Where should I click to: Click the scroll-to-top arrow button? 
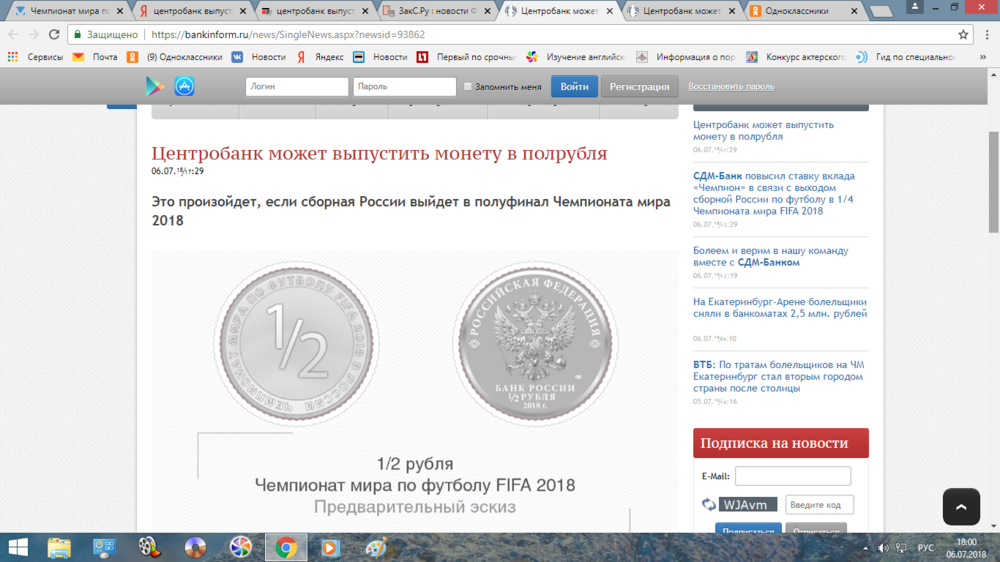(x=961, y=507)
